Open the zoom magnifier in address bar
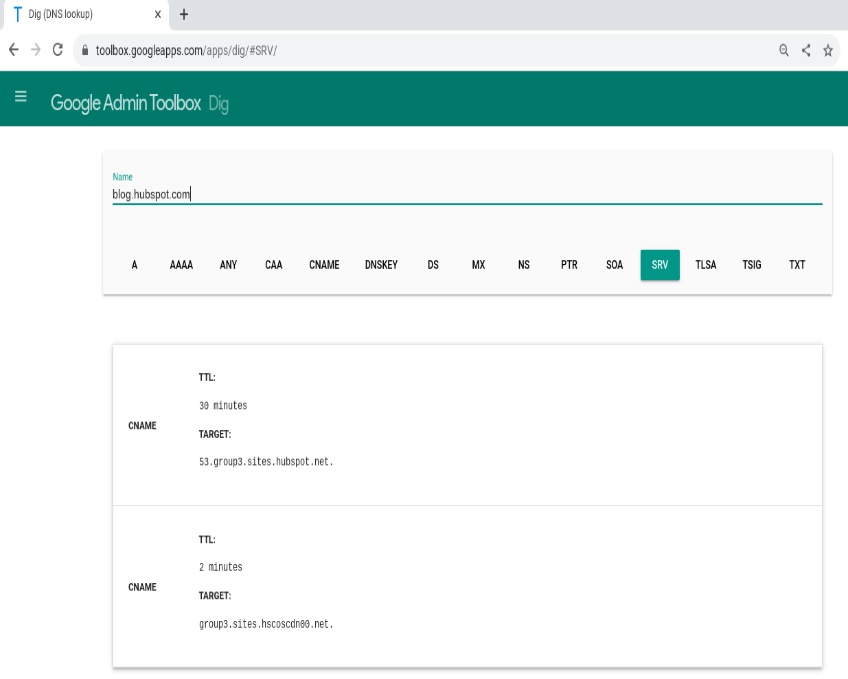The width and height of the screenshot is (848, 679). coord(784,50)
